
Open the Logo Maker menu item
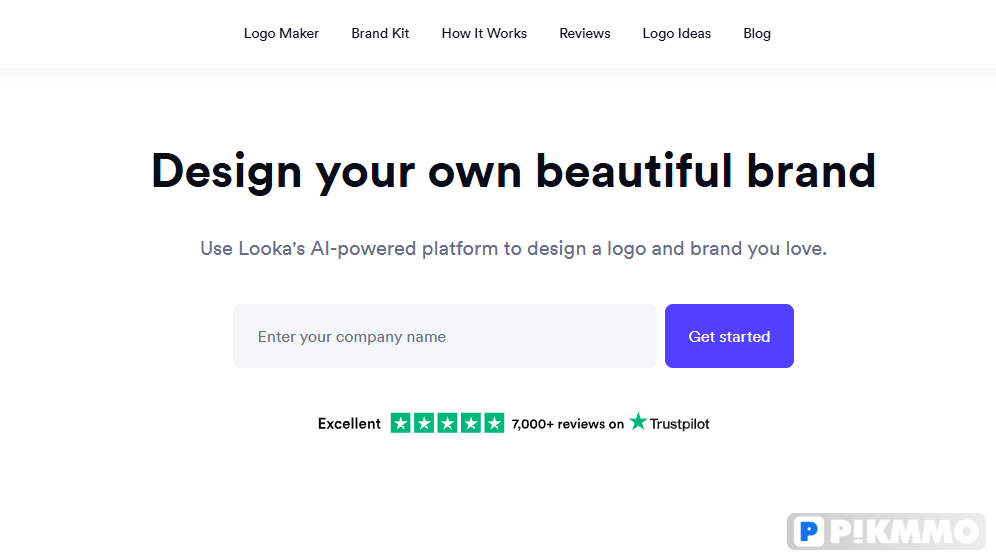pyautogui.click(x=281, y=34)
